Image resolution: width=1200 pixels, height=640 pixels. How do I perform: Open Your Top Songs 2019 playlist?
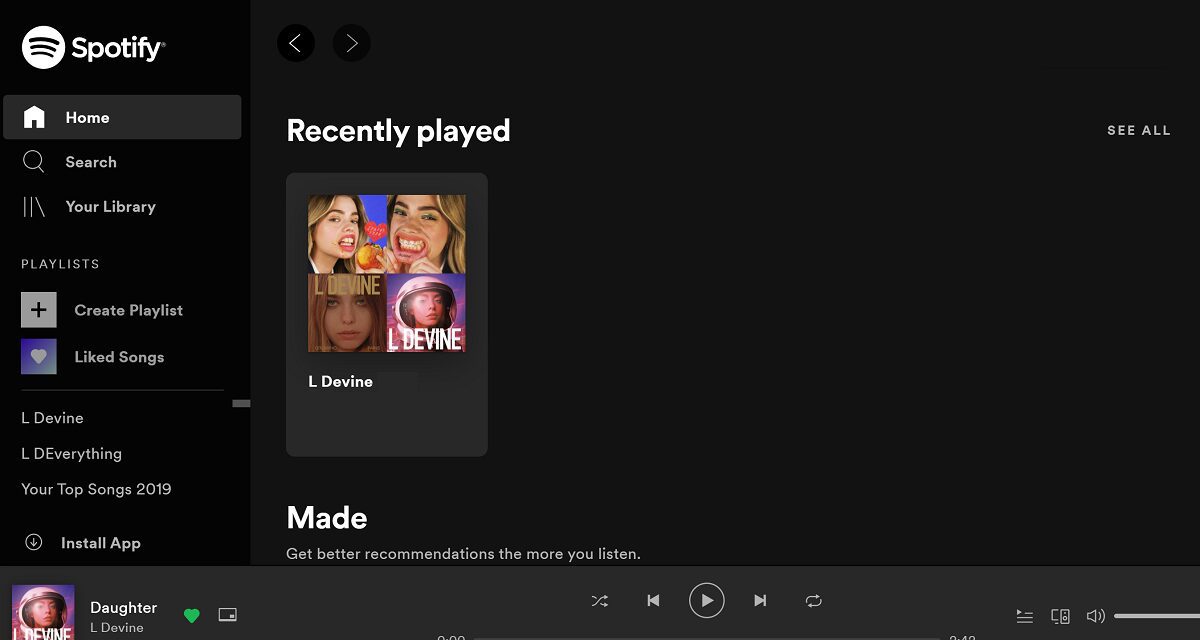(x=96, y=489)
